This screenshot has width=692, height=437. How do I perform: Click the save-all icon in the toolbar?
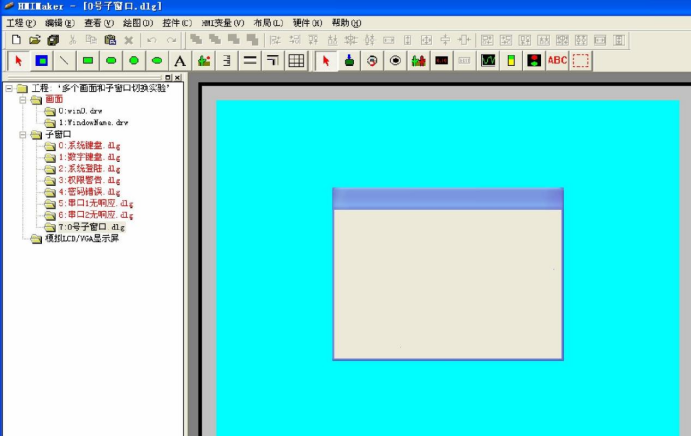[53, 40]
